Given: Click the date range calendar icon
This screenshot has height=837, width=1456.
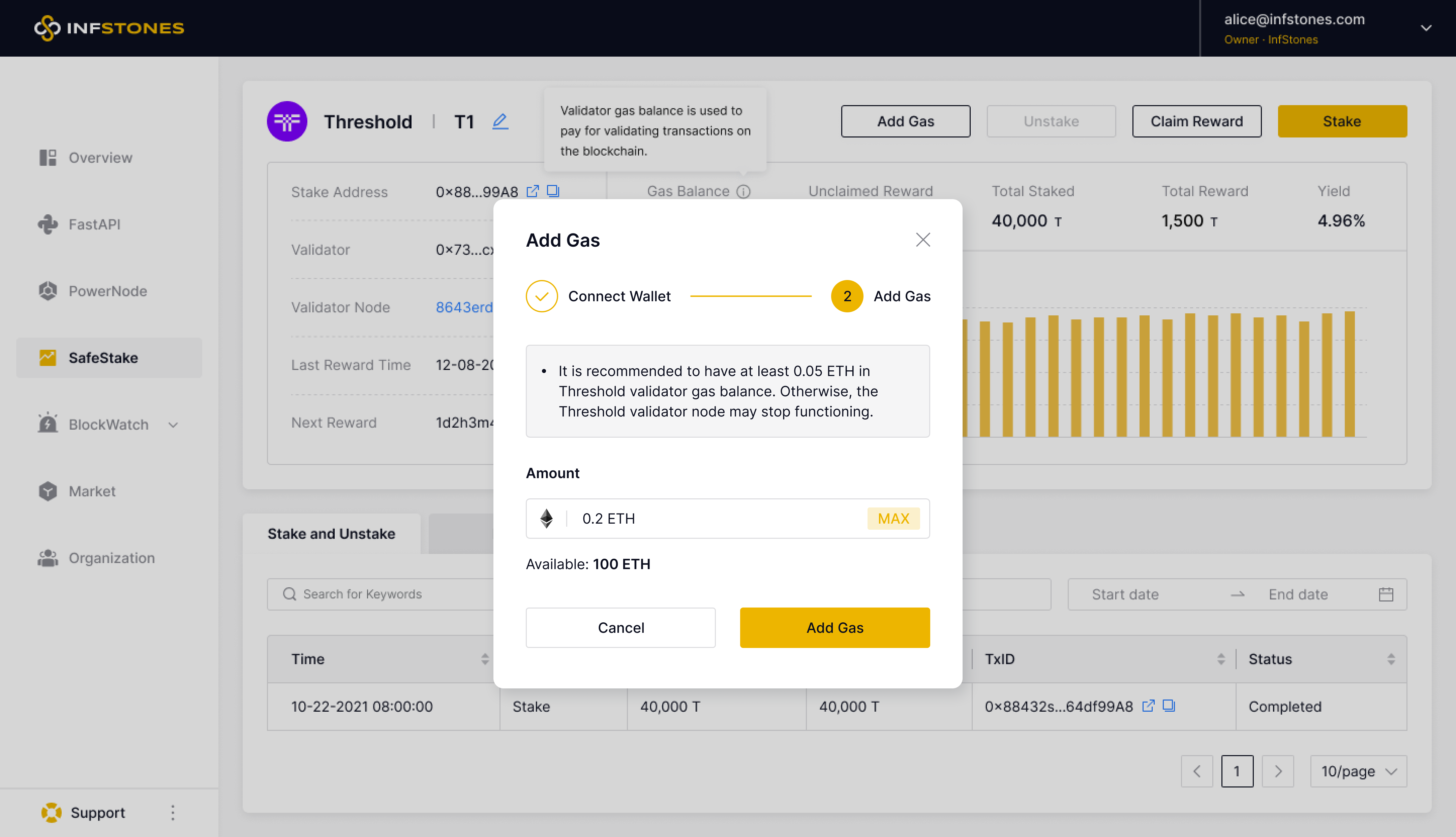Looking at the screenshot, I should click(x=1386, y=594).
